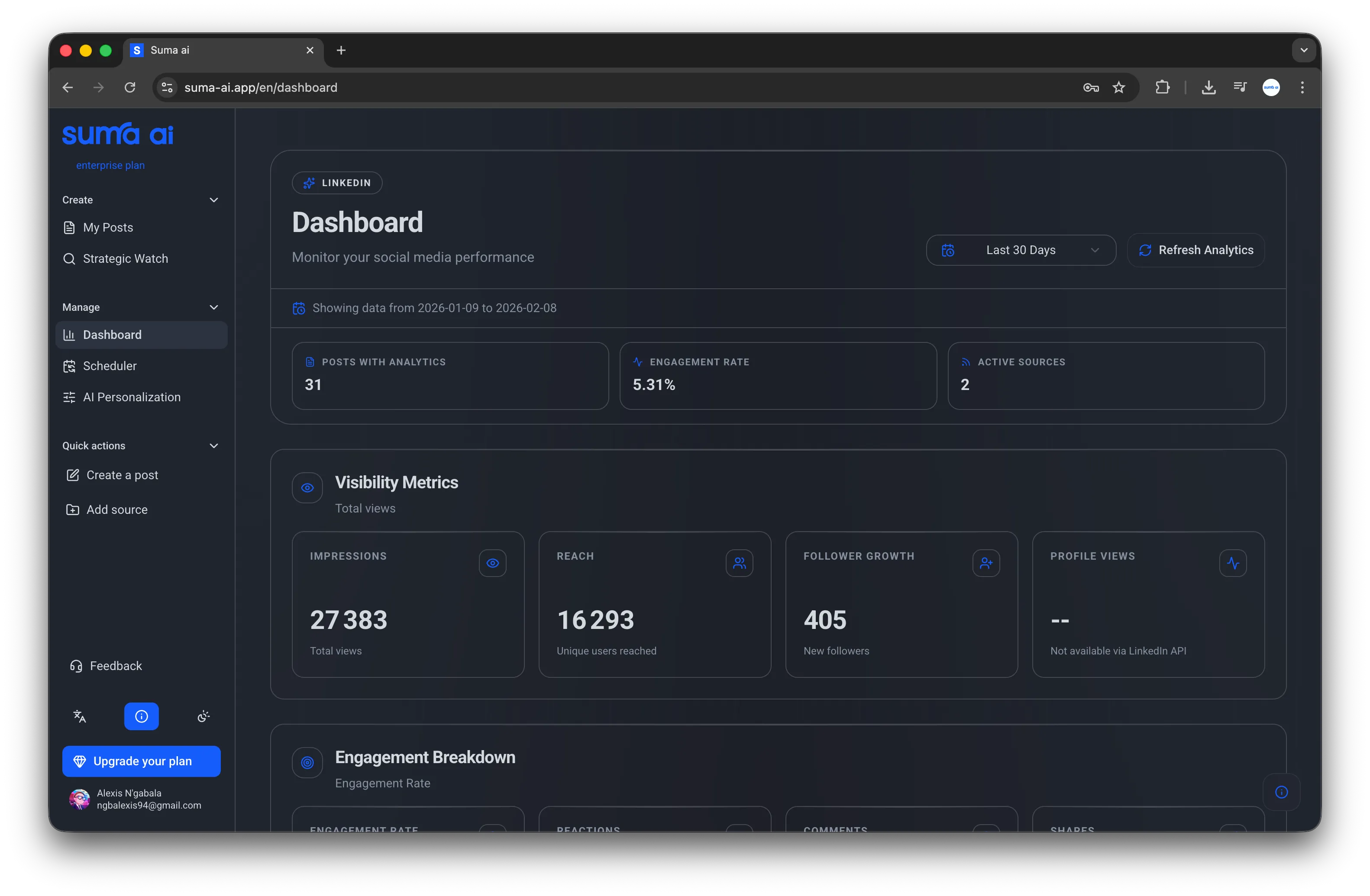
Task: Click the browser back arrow
Action: pyautogui.click(x=68, y=87)
